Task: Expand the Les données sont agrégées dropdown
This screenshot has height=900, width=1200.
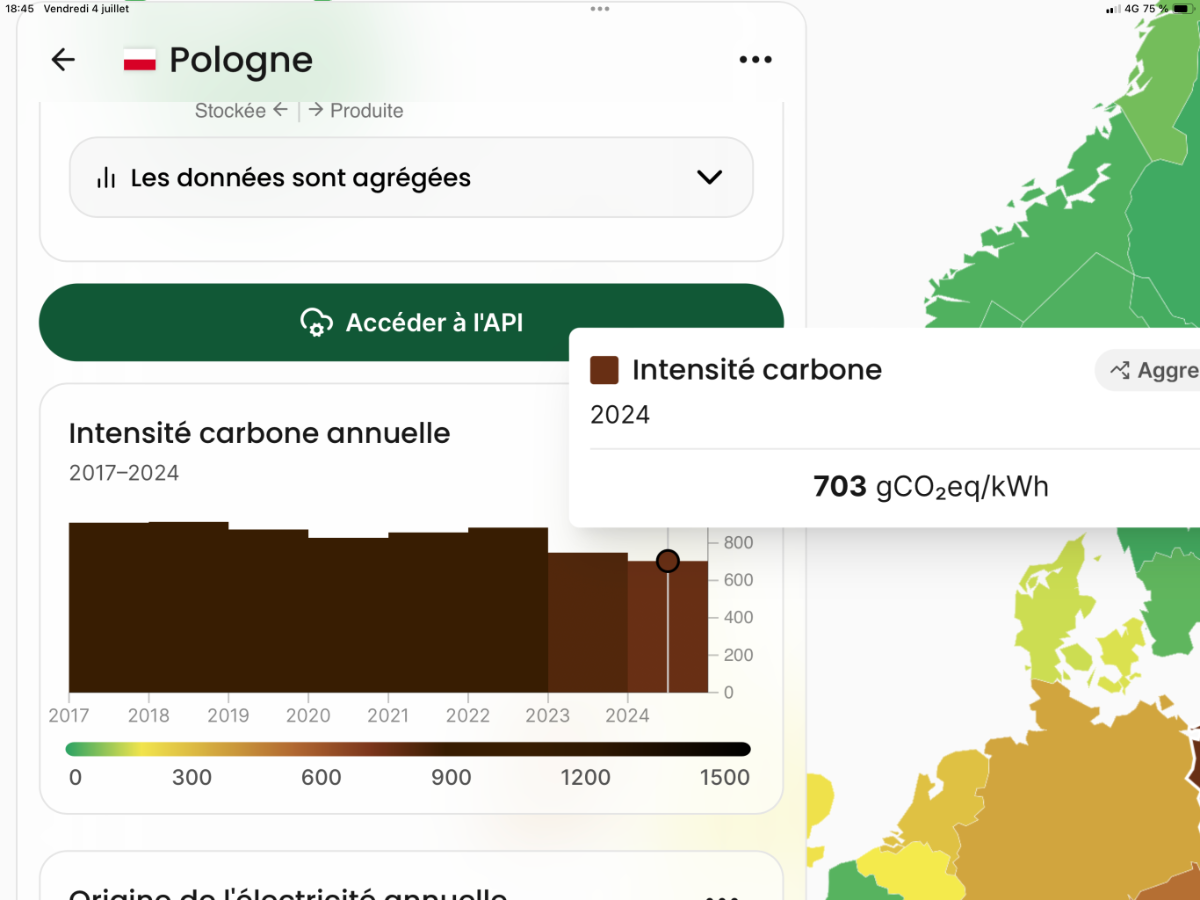Action: (x=411, y=178)
